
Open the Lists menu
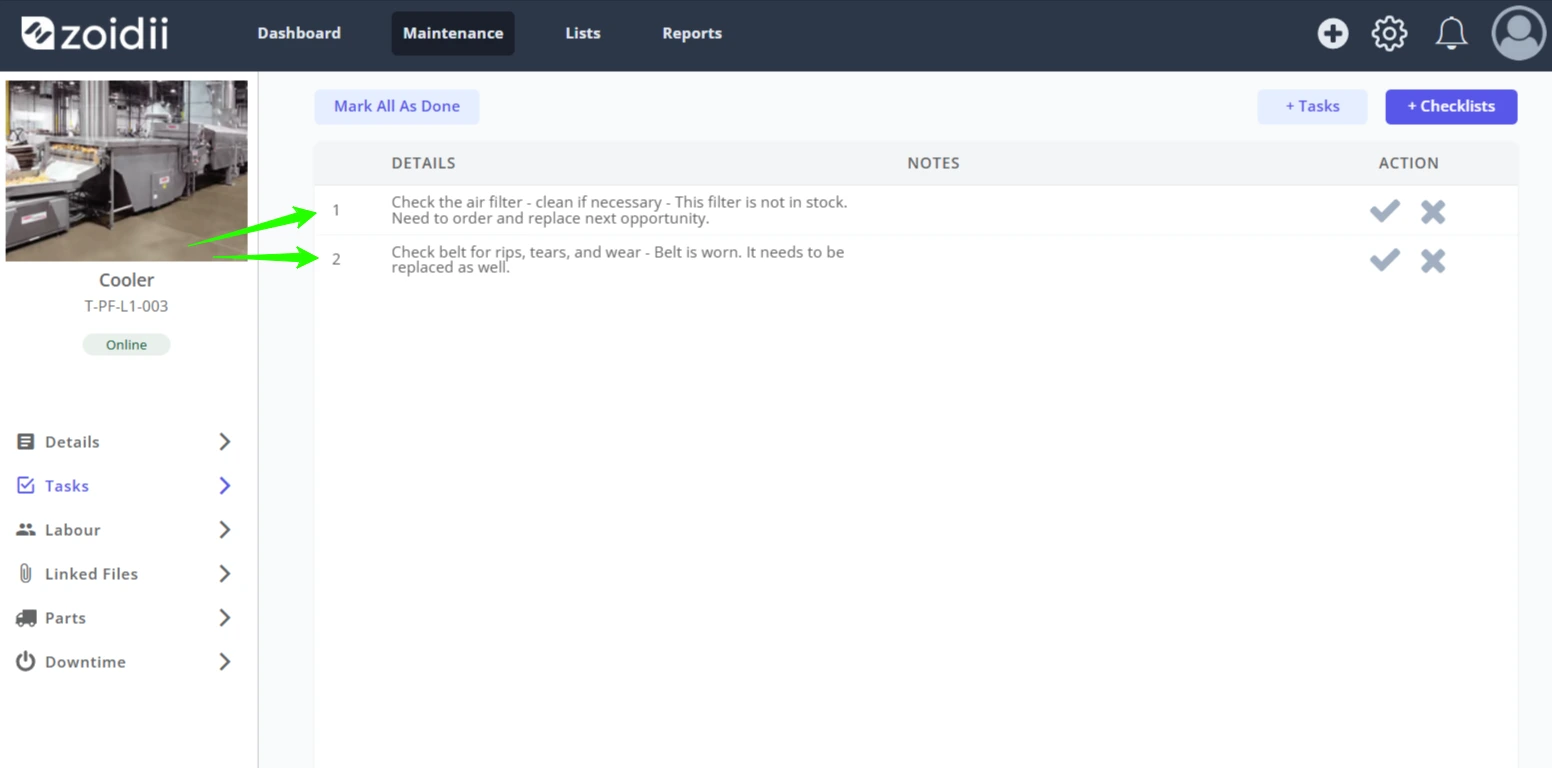(583, 33)
